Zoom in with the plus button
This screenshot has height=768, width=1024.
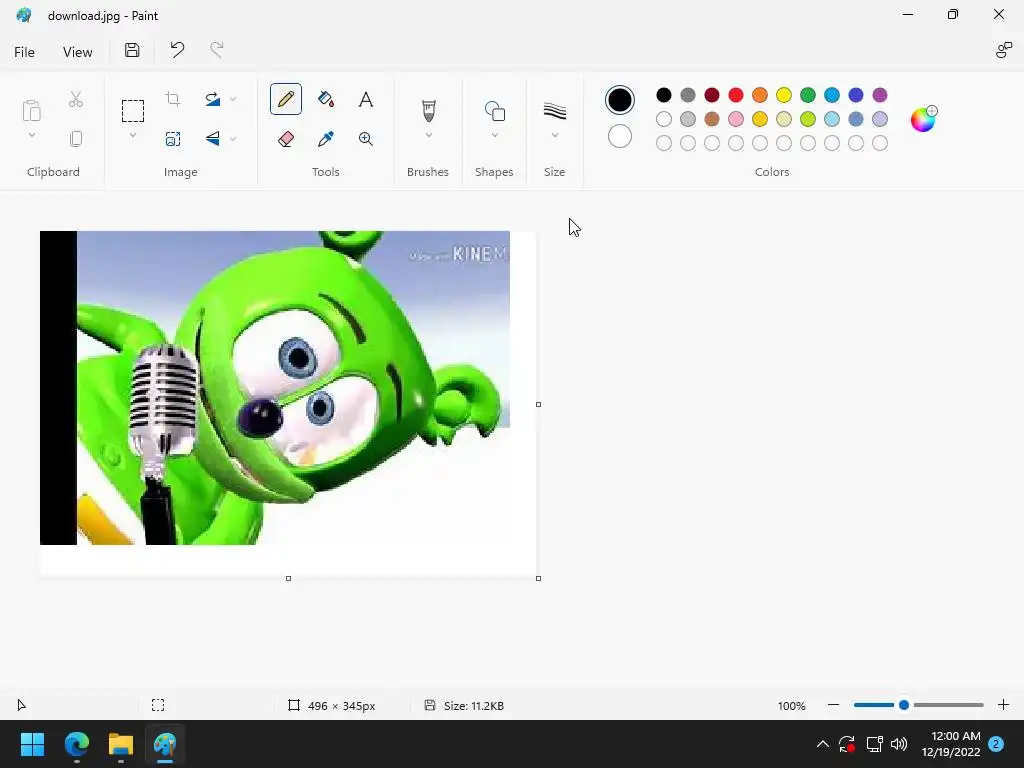(x=1004, y=705)
